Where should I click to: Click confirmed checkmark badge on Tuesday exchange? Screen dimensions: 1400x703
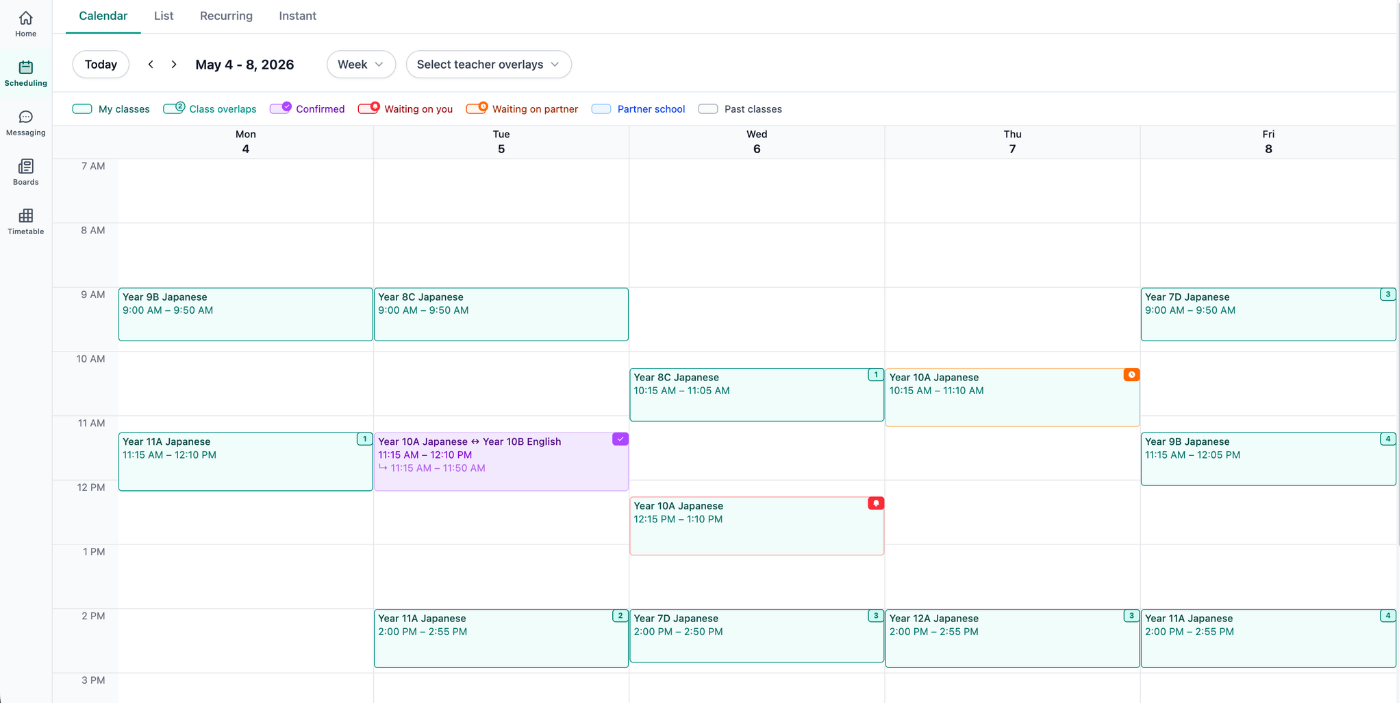tap(620, 439)
